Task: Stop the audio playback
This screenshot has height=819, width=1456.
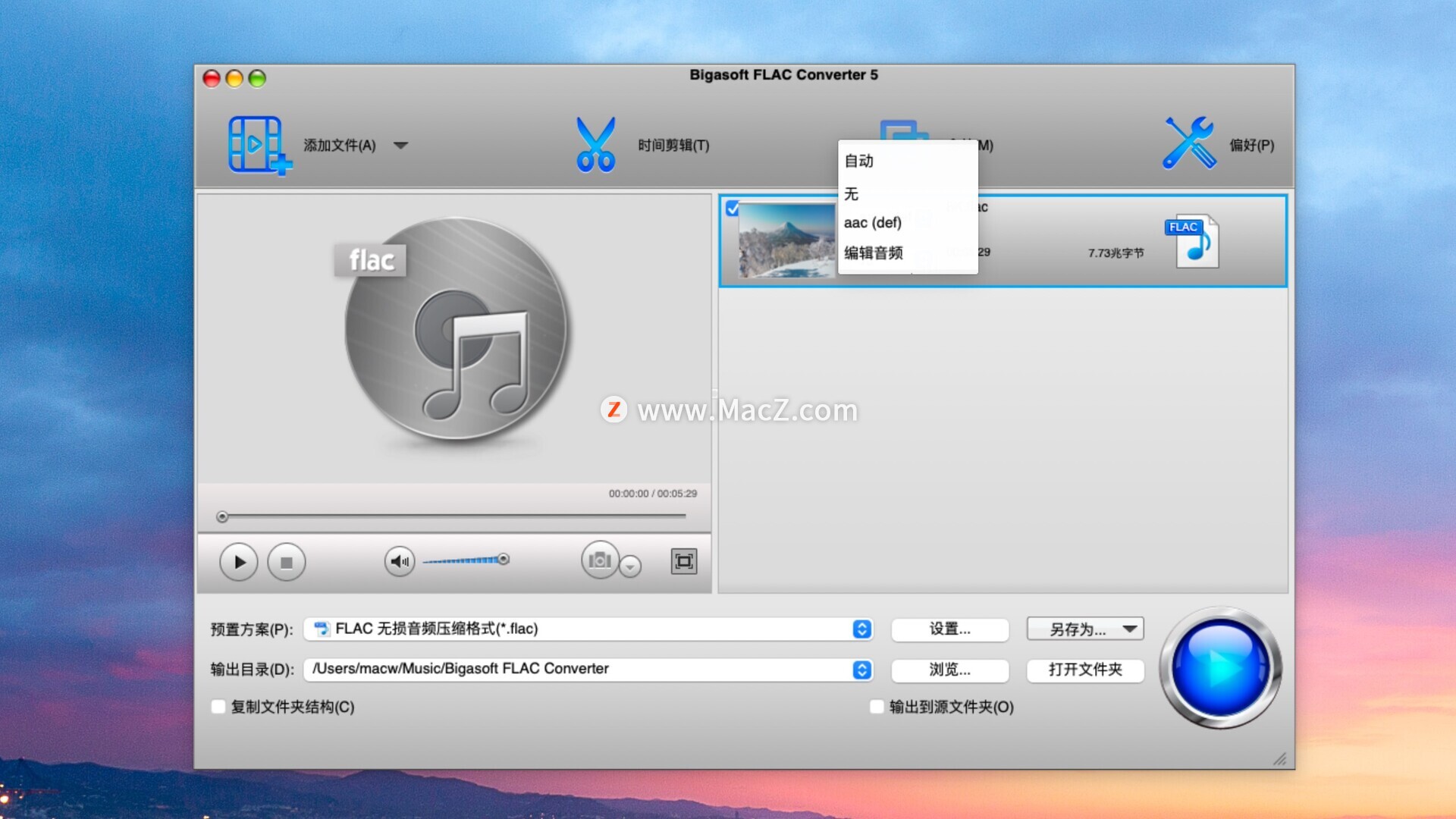Action: pyautogui.click(x=287, y=562)
